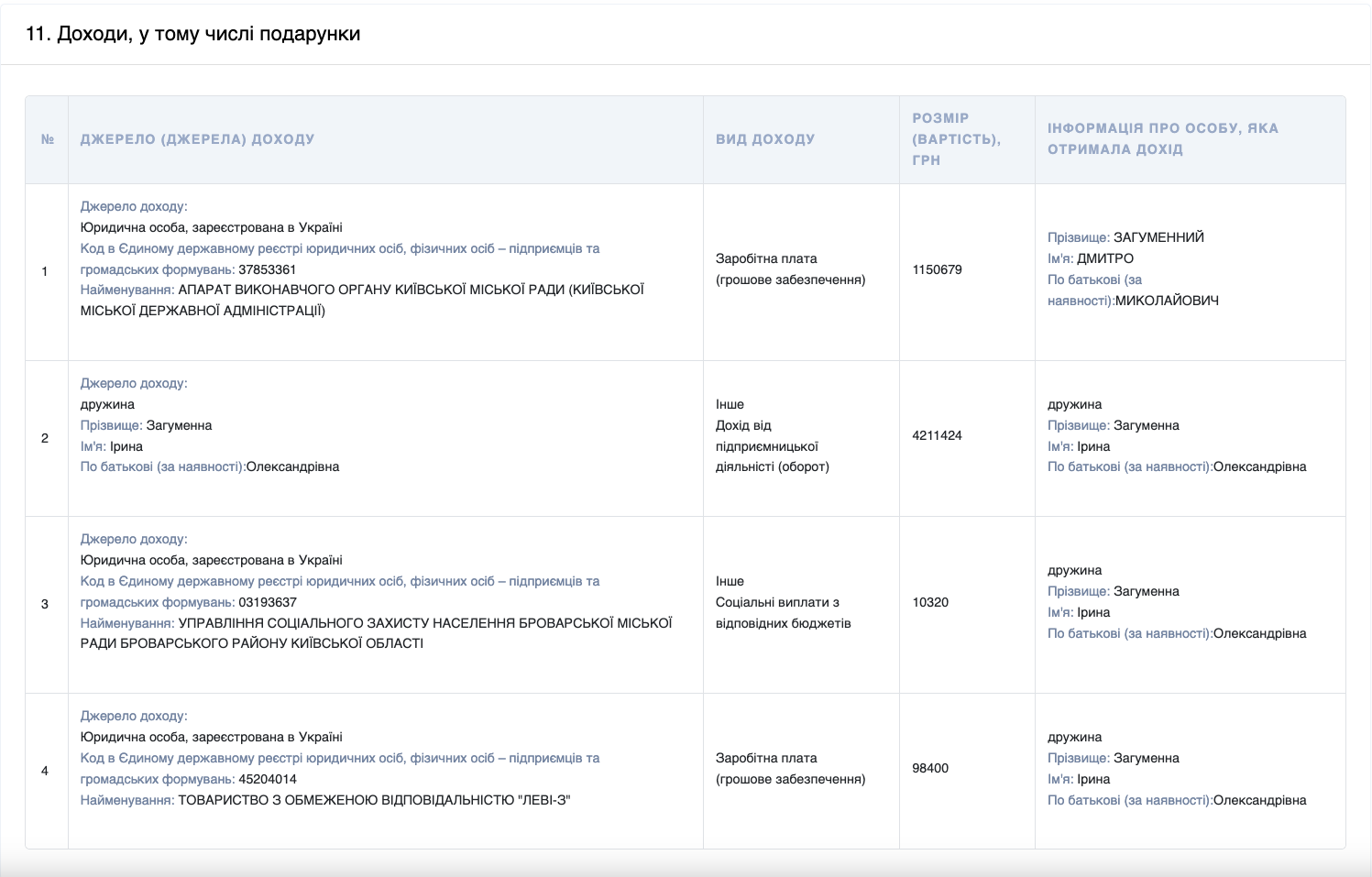Select the amount value 98400
The image size is (1372, 877).
click(930, 768)
